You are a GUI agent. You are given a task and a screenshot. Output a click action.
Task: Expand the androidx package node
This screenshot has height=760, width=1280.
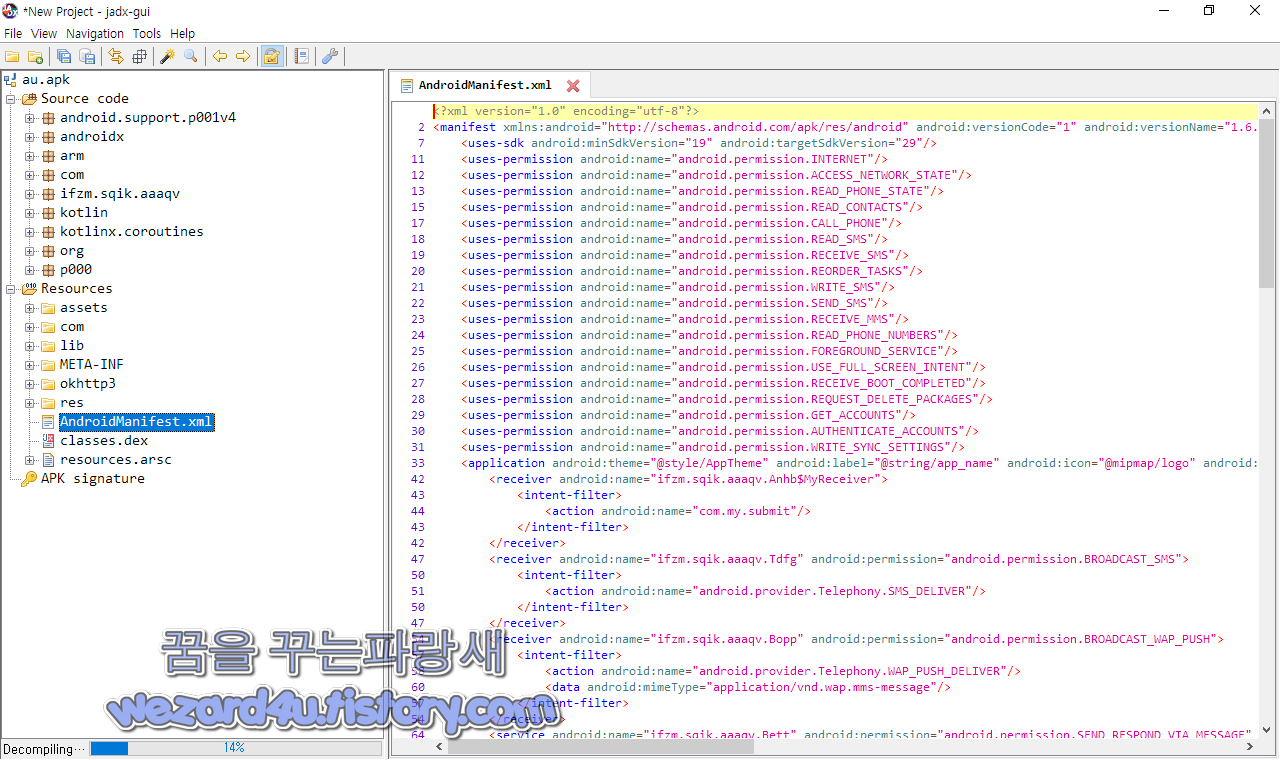click(30, 137)
